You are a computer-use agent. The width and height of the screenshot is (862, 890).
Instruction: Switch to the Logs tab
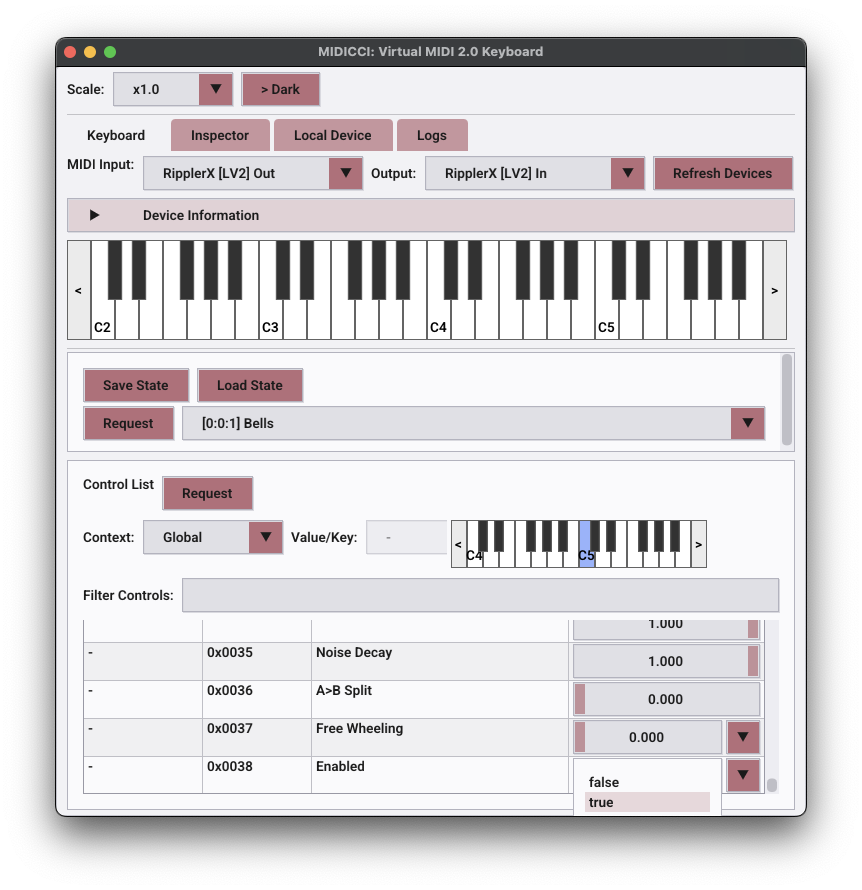point(432,135)
